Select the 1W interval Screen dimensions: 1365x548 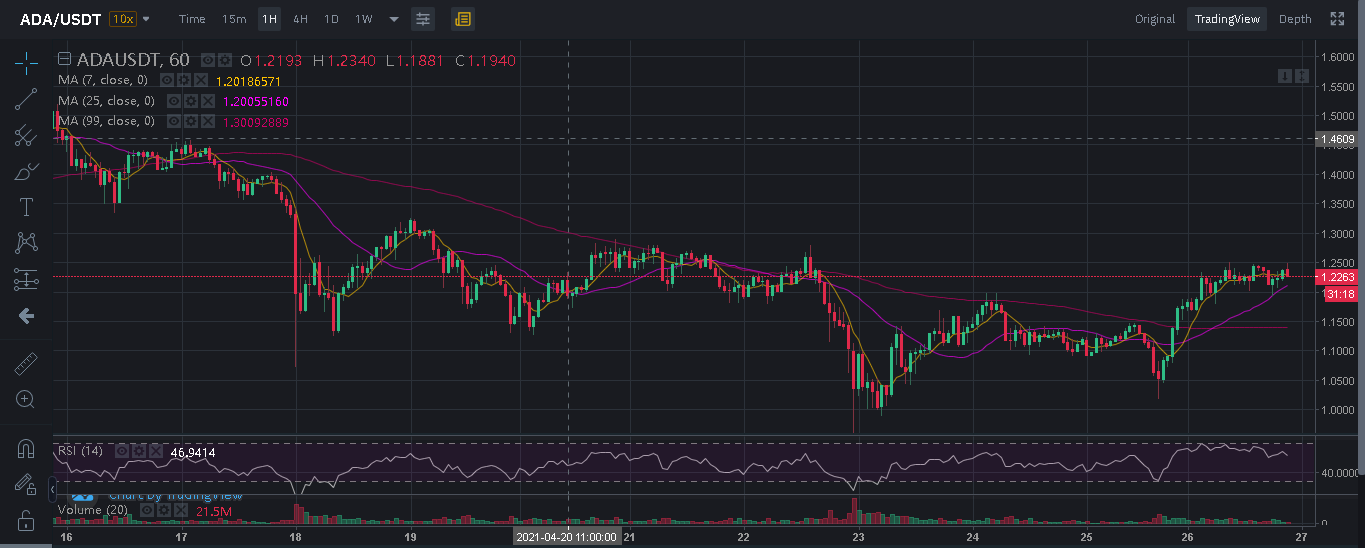click(x=364, y=19)
